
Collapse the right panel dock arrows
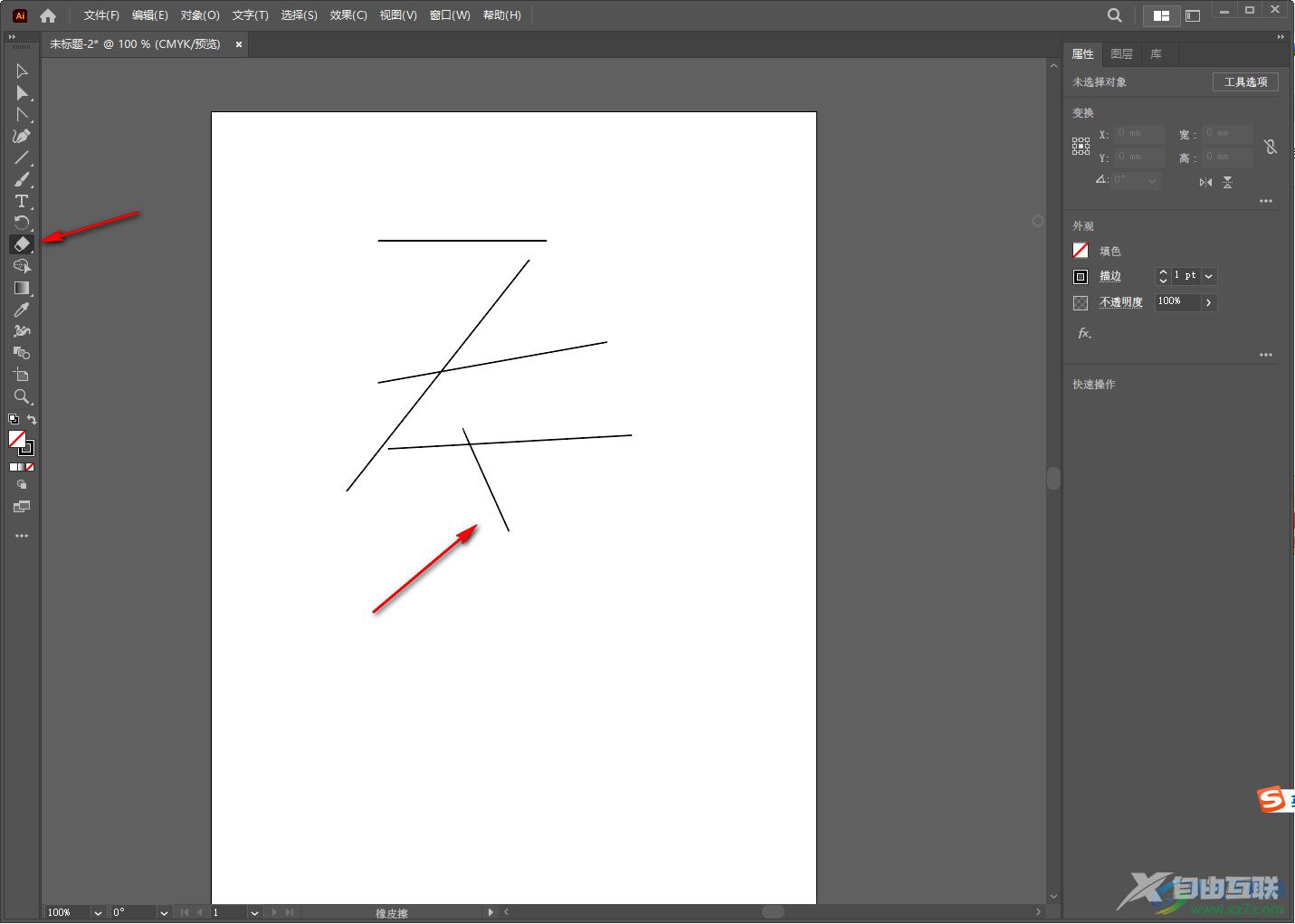(x=1280, y=37)
